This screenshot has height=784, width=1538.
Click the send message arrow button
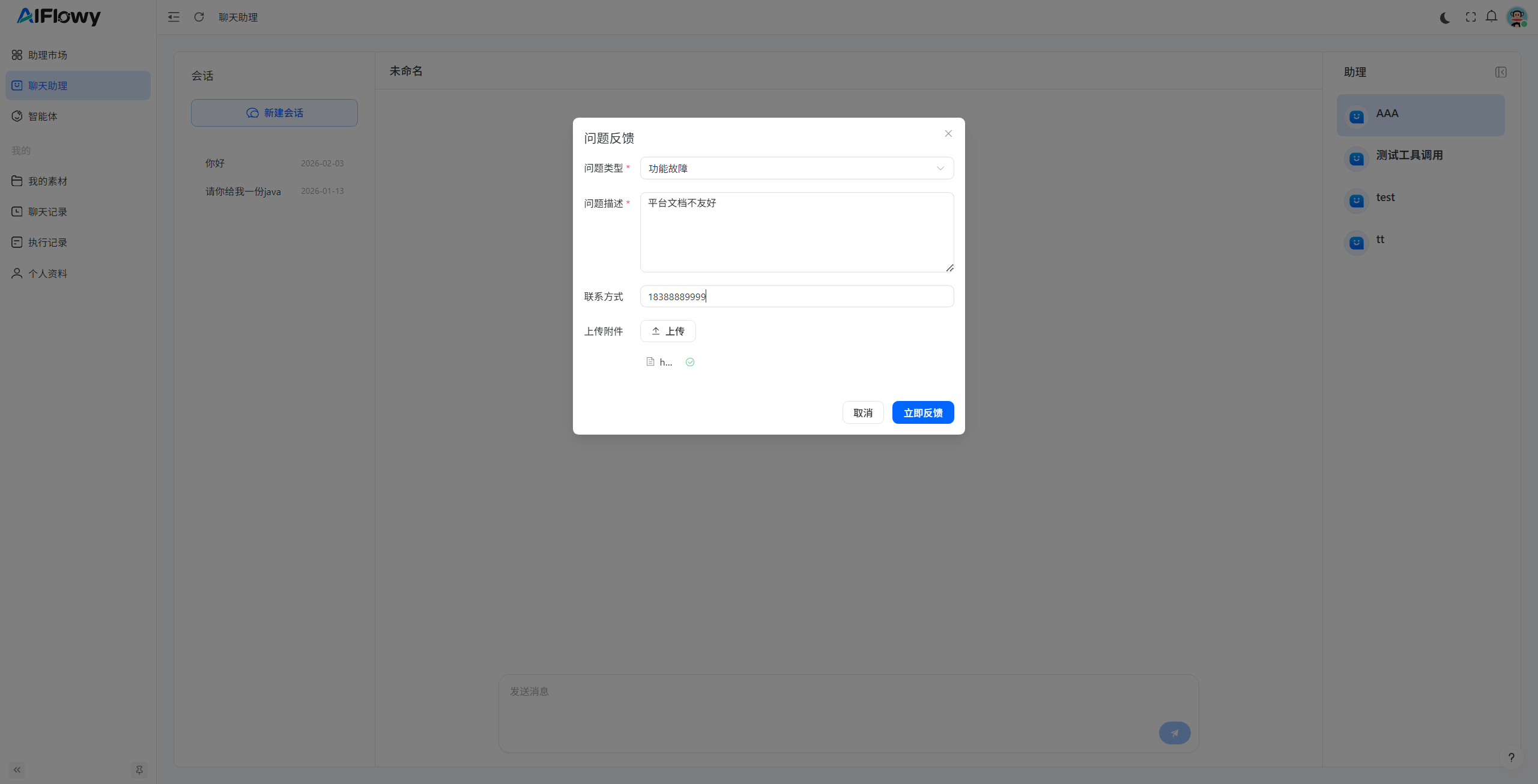pyautogui.click(x=1174, y=732)
